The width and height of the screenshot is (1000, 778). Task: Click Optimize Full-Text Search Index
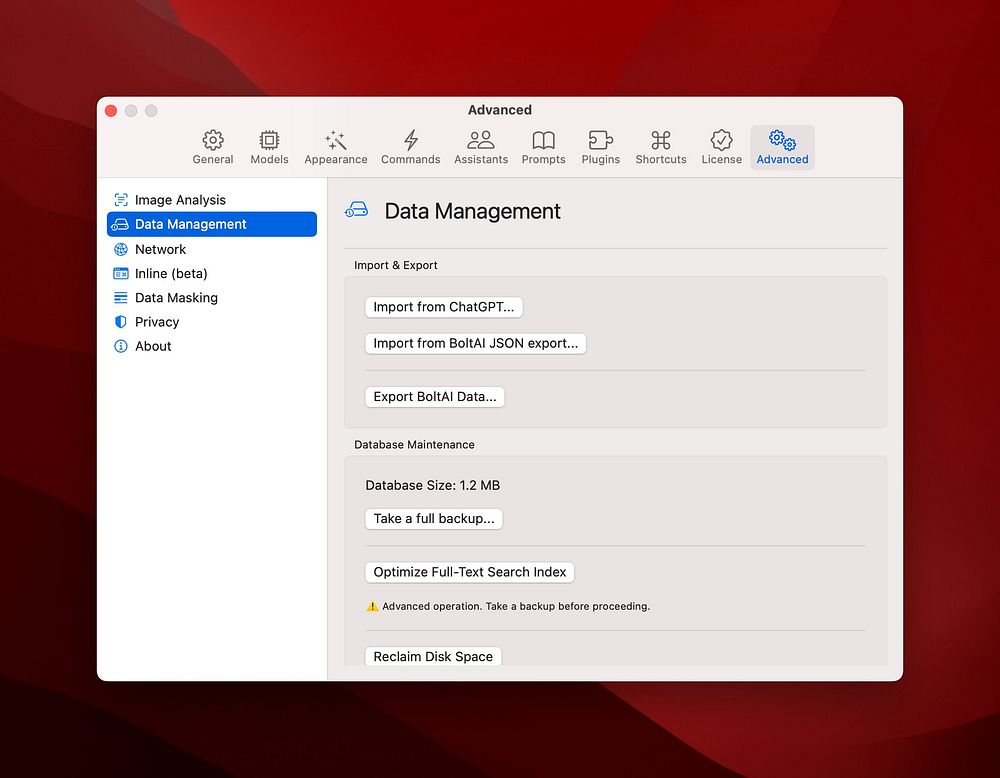[470, 572]
